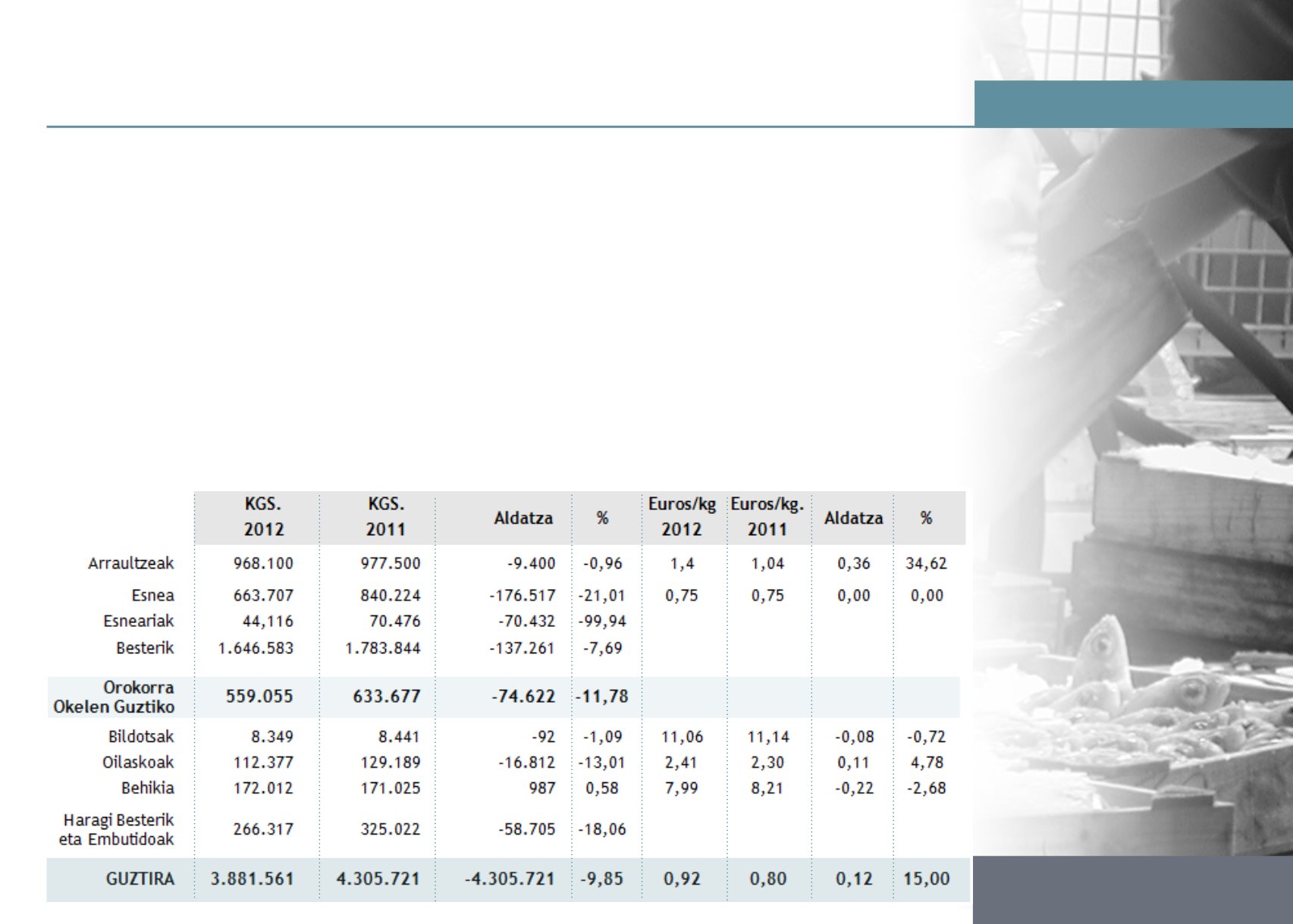This screenshot has height=924, width=1293.
Task: Click the value -16.812
Action: pyautogui.click(x=526, y=762)
